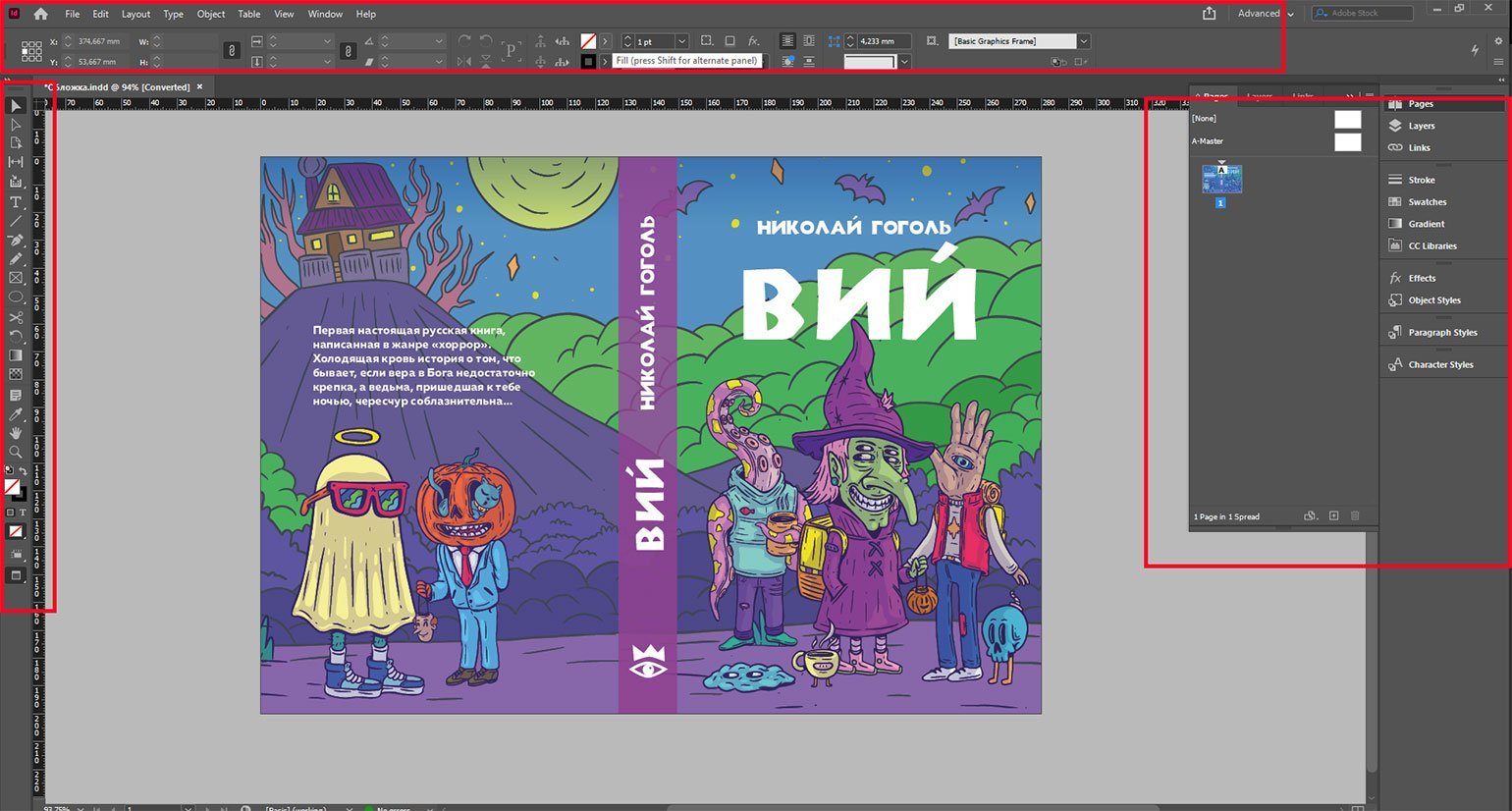The image size is (1512, 811).
Task: Click the Share document icon
Action: coord(1209,14)
